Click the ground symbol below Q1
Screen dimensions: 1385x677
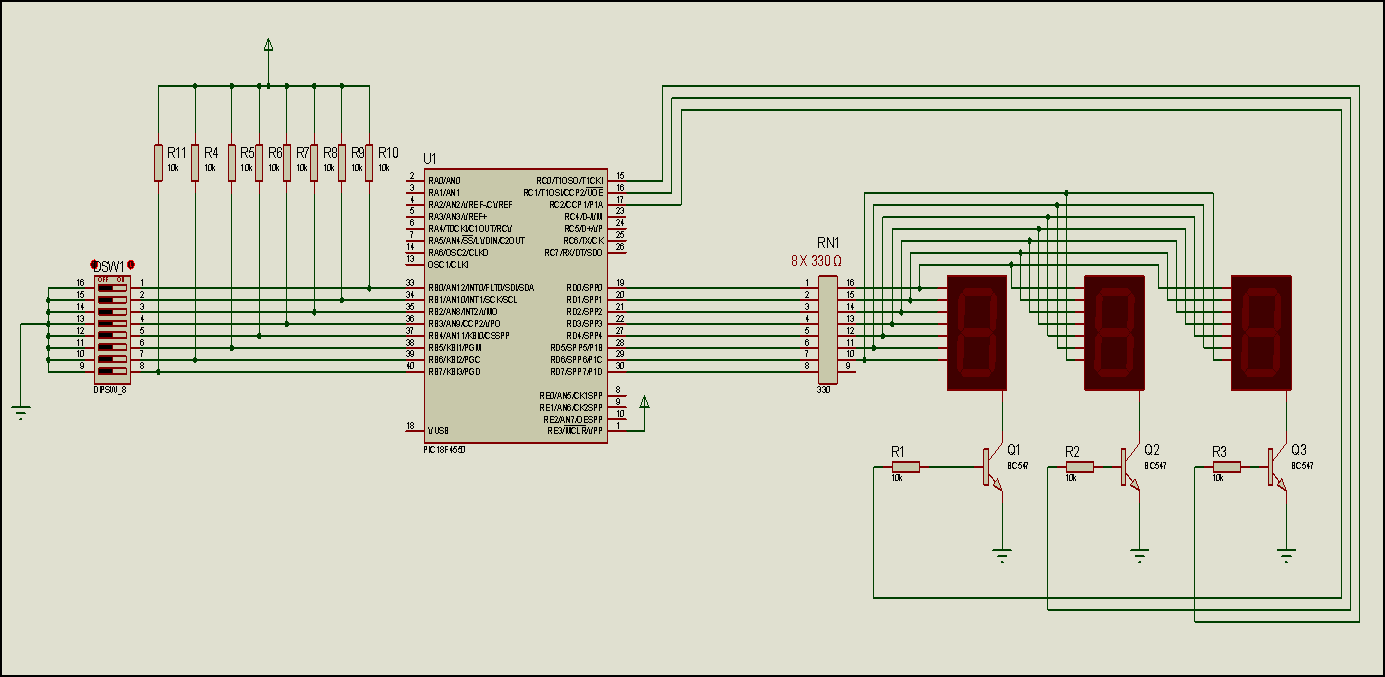point(1001,554)
